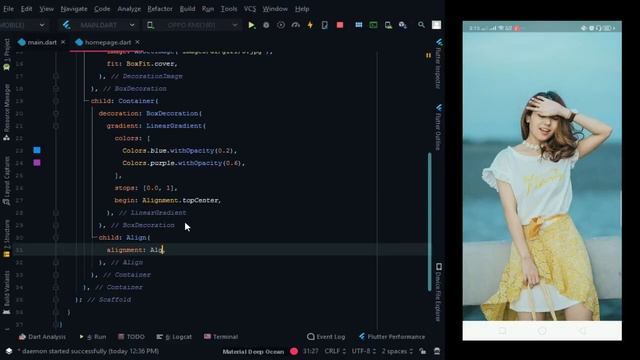Click the 31:27 cursor position indicator
640x360 pixels.
click(x=311, y=351)
